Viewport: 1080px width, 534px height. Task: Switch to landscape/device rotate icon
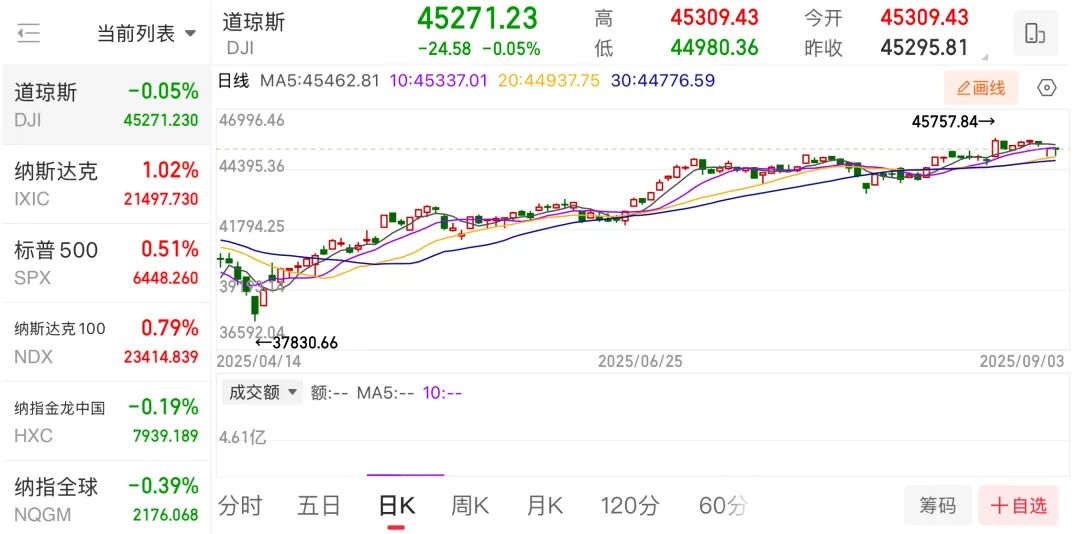coord(1035,33)
